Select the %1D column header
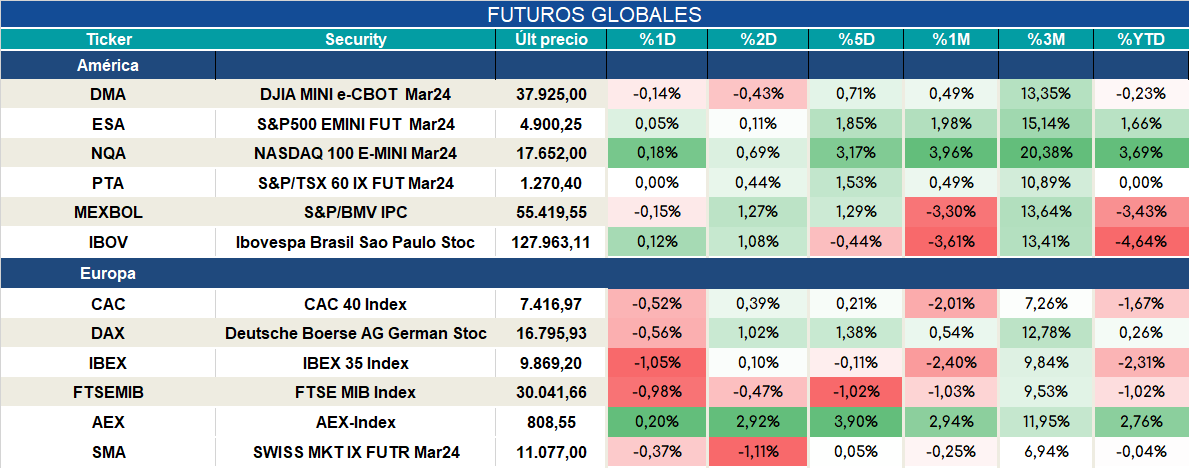The width and height of the screenshot is (1189, 468). [657, 40]
